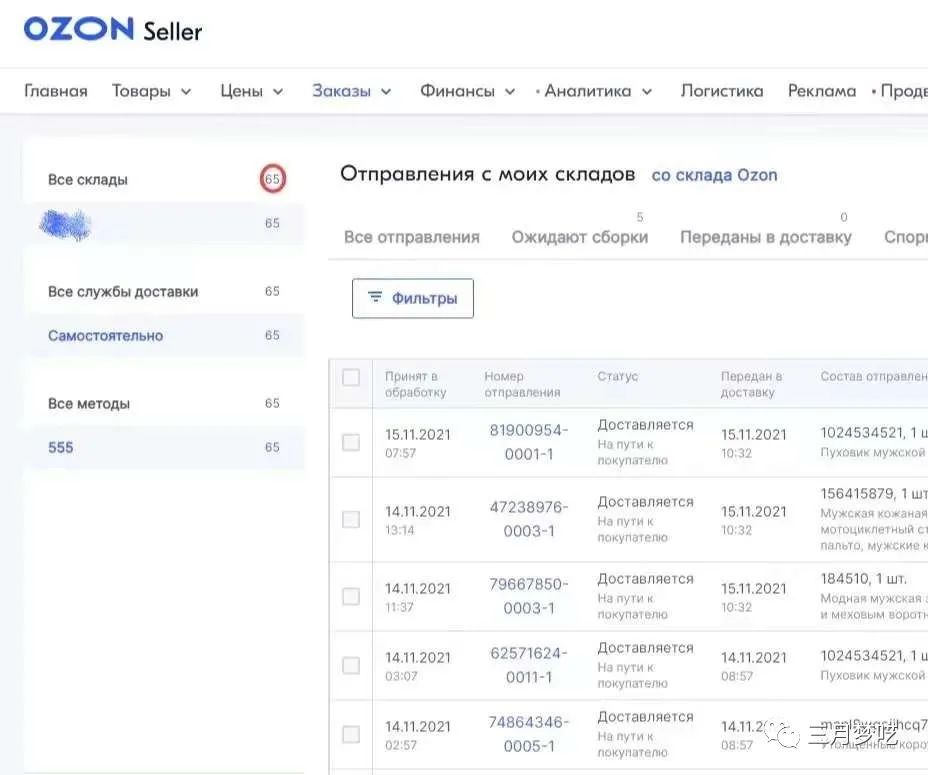This screenshot has width=928, height=775.
Task: Toggle the select-all checkbox in table header
Action: [351, 378]
